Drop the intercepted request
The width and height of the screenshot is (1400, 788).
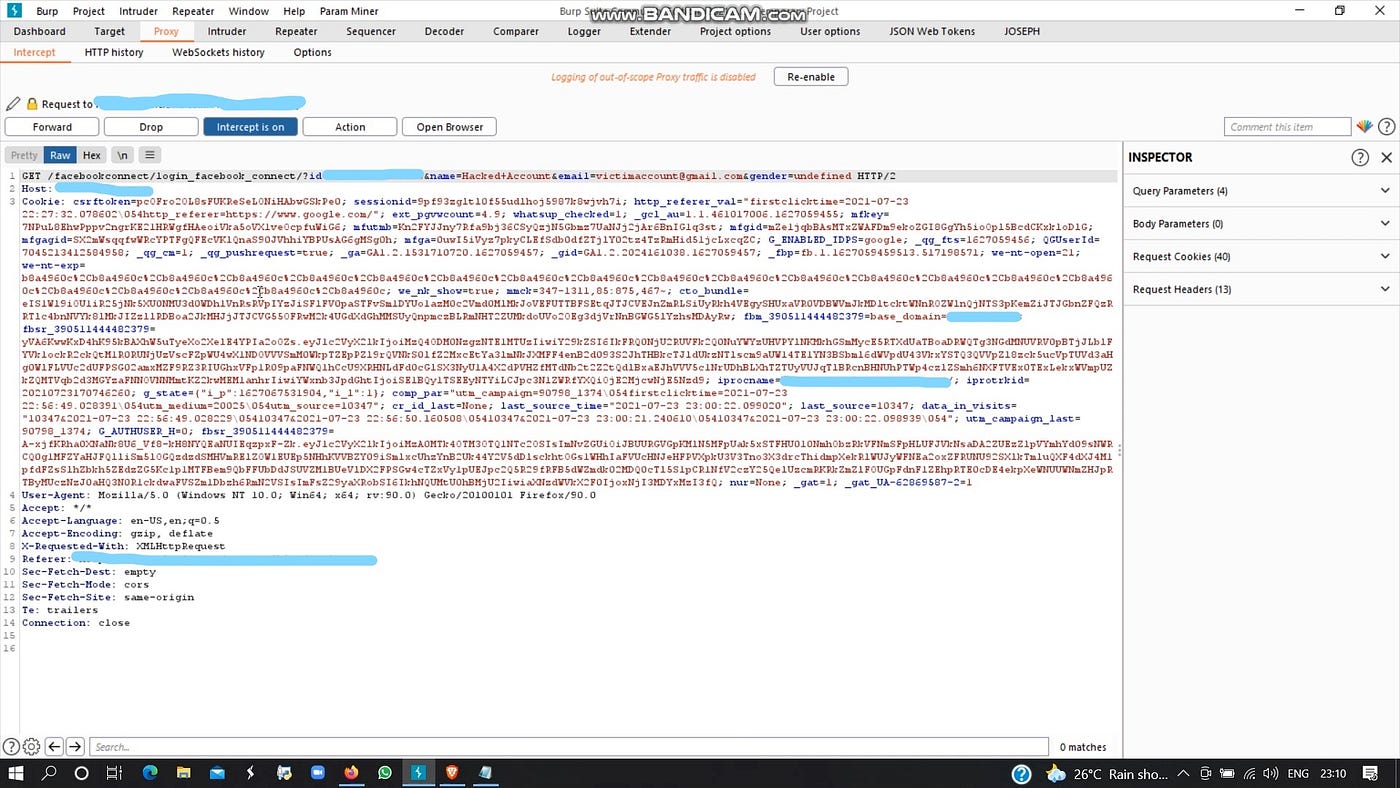[x=151, y=127]
